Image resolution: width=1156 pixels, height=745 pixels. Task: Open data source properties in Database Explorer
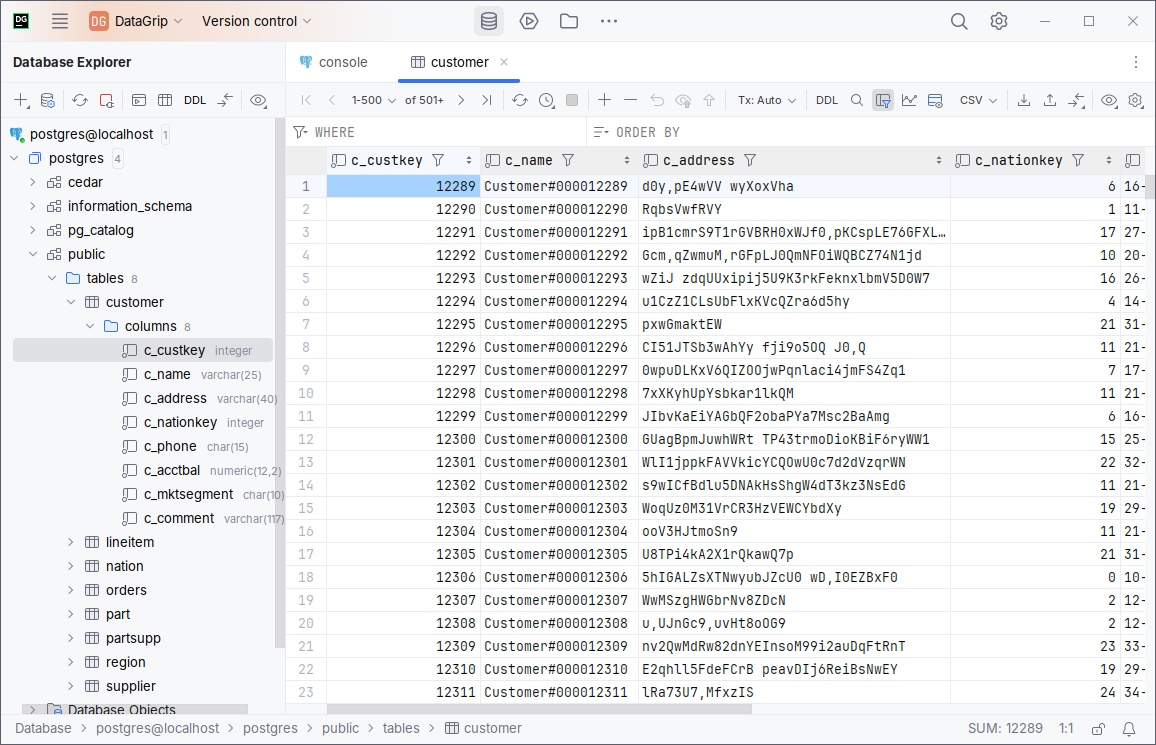(47, 100)
